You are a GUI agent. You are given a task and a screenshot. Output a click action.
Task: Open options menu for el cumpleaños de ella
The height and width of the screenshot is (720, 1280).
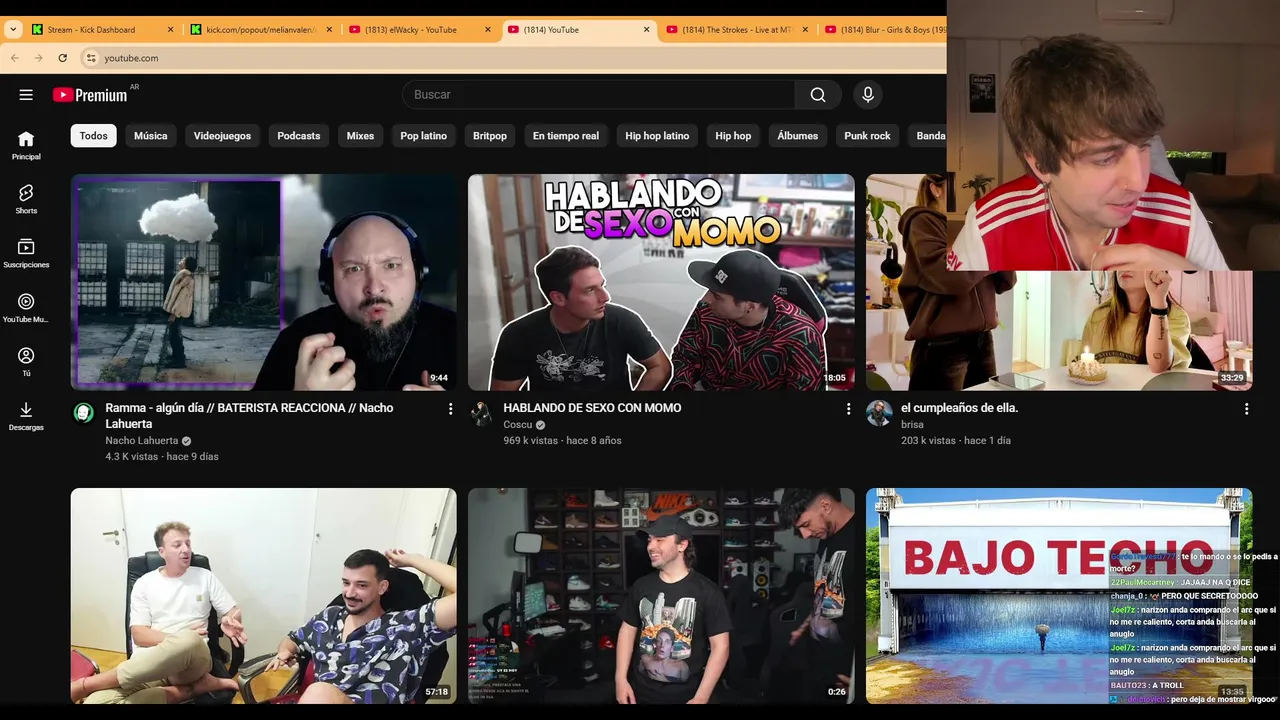[1246, 409]
